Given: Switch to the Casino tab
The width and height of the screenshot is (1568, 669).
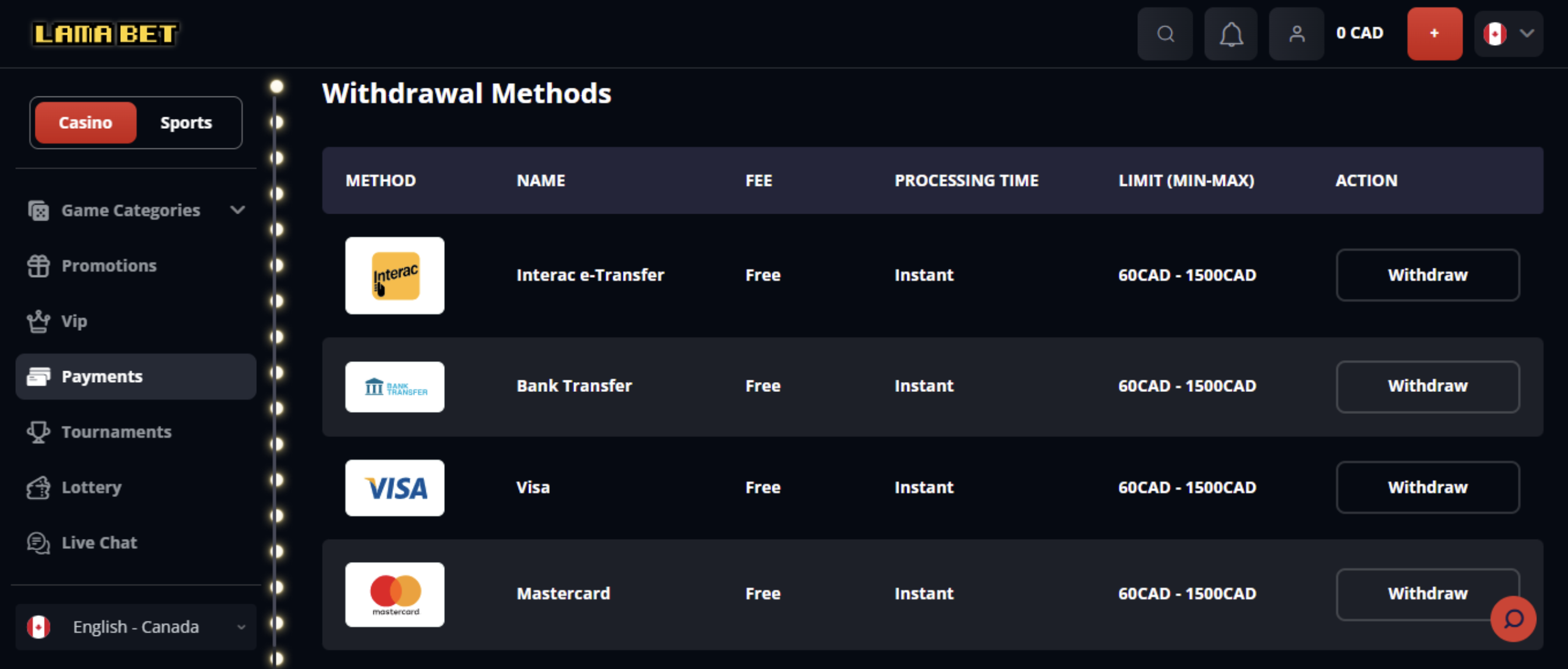Looking at the screenshot, I should pyautogui.click(x=85, y=123).
